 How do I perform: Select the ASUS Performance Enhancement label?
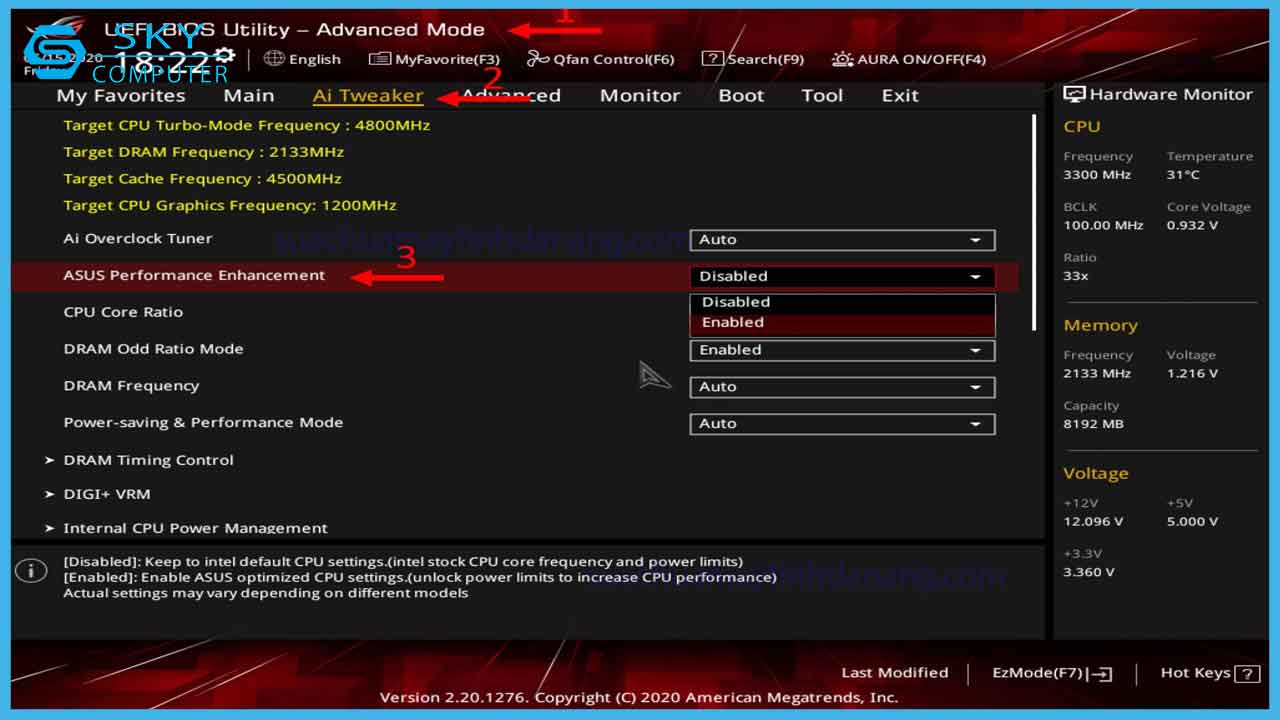194,276
